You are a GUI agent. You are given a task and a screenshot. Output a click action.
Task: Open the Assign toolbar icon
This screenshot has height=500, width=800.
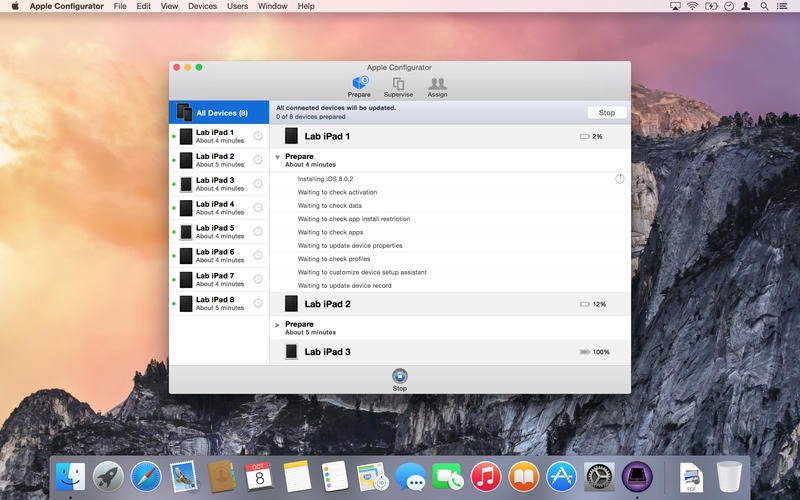[437, 86]
